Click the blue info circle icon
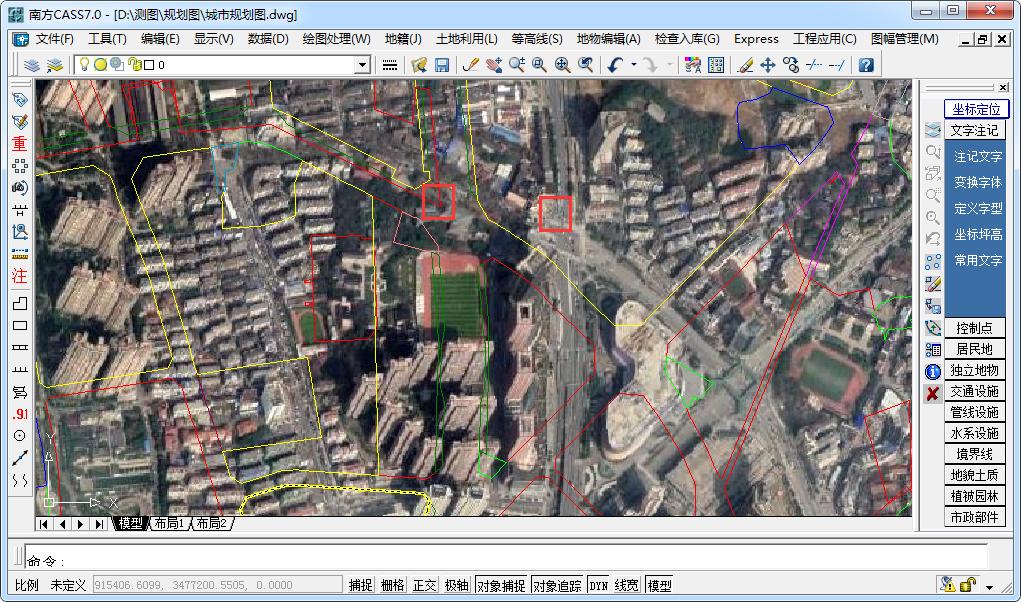The image size is (1021, 602). click(x=932, y=371)
